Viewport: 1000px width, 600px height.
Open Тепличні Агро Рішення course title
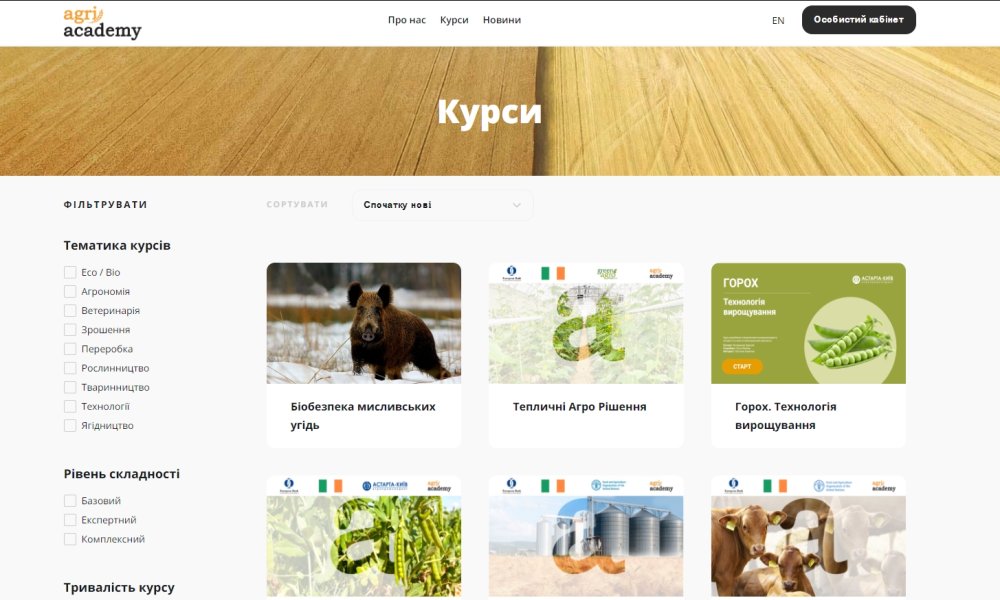[579, 407]
